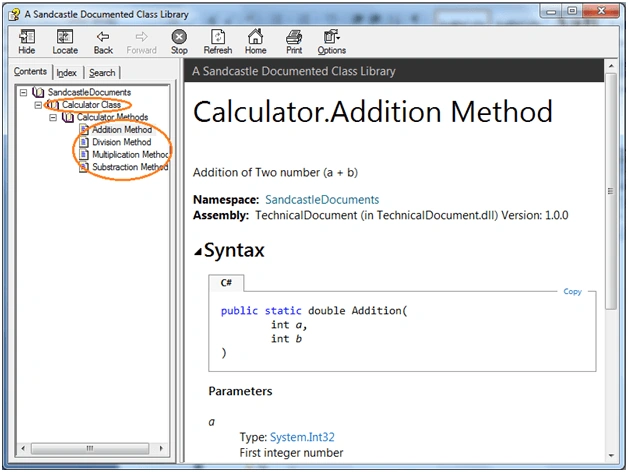Click the Hide toolbar icon
This screenshot has width=628, height=472.
click(x=26, y=42)
